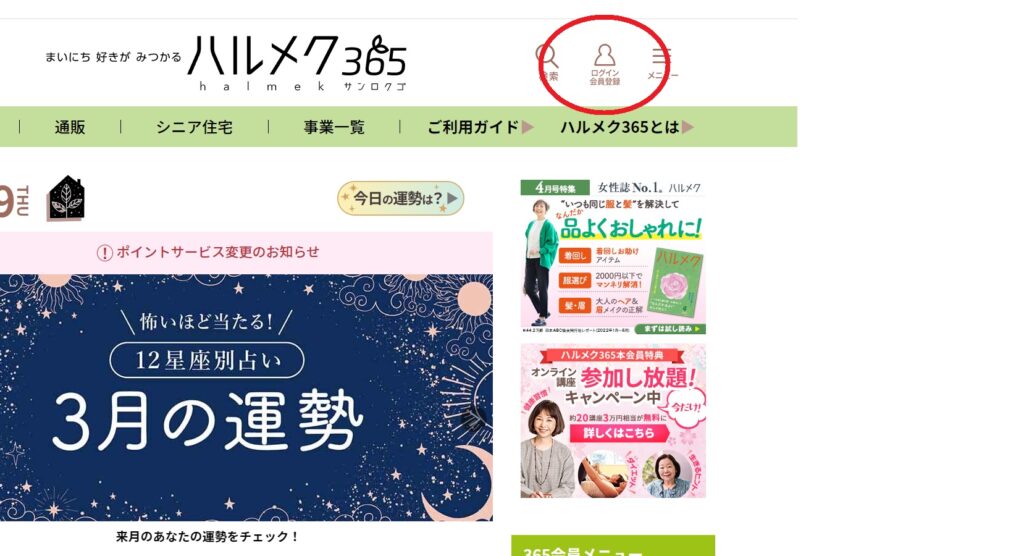The image size is (1024, 556).
Task: Select the シニア住宅 menu item
Action: click(194, 127)
